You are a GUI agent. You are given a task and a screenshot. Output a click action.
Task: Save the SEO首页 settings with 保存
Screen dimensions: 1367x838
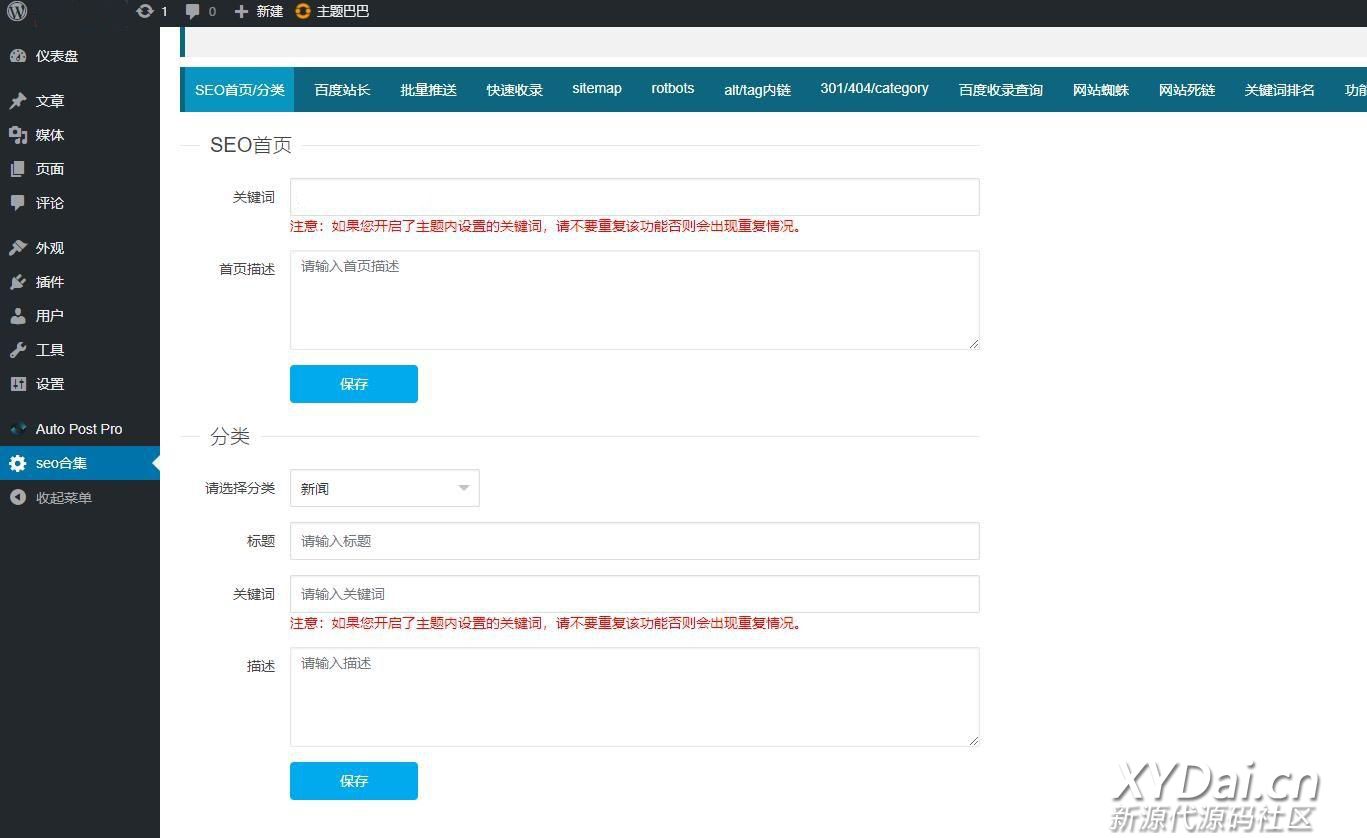point(353,384)
